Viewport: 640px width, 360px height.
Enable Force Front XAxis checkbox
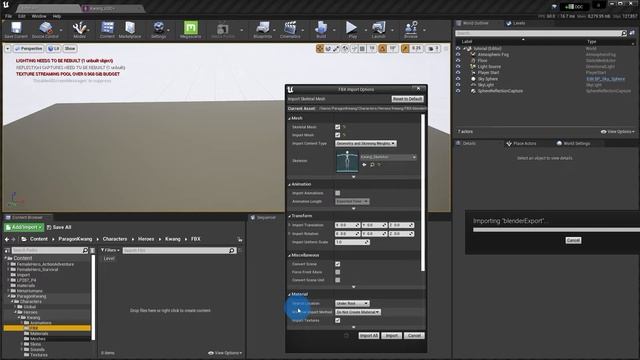[338, 272]
